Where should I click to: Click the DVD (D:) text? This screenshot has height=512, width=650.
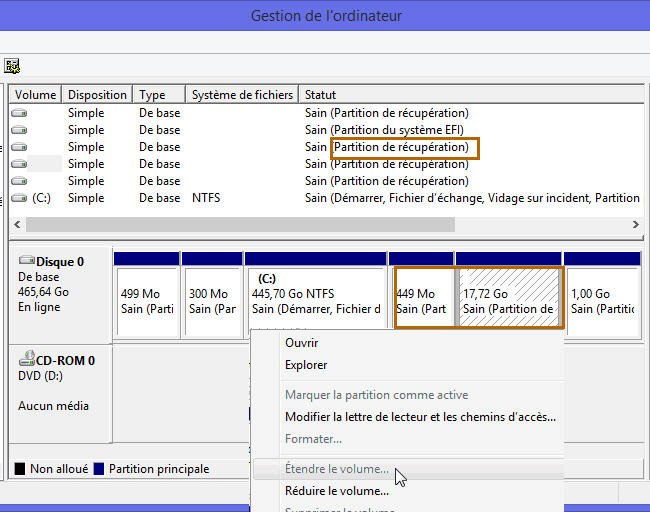click(40, 376)
